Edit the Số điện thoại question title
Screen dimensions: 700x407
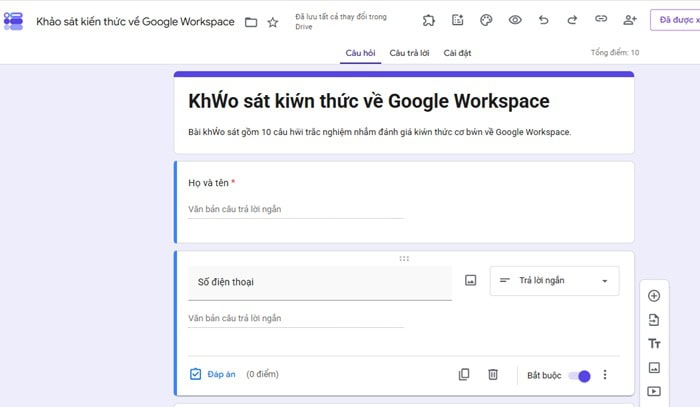pos(320,282)
